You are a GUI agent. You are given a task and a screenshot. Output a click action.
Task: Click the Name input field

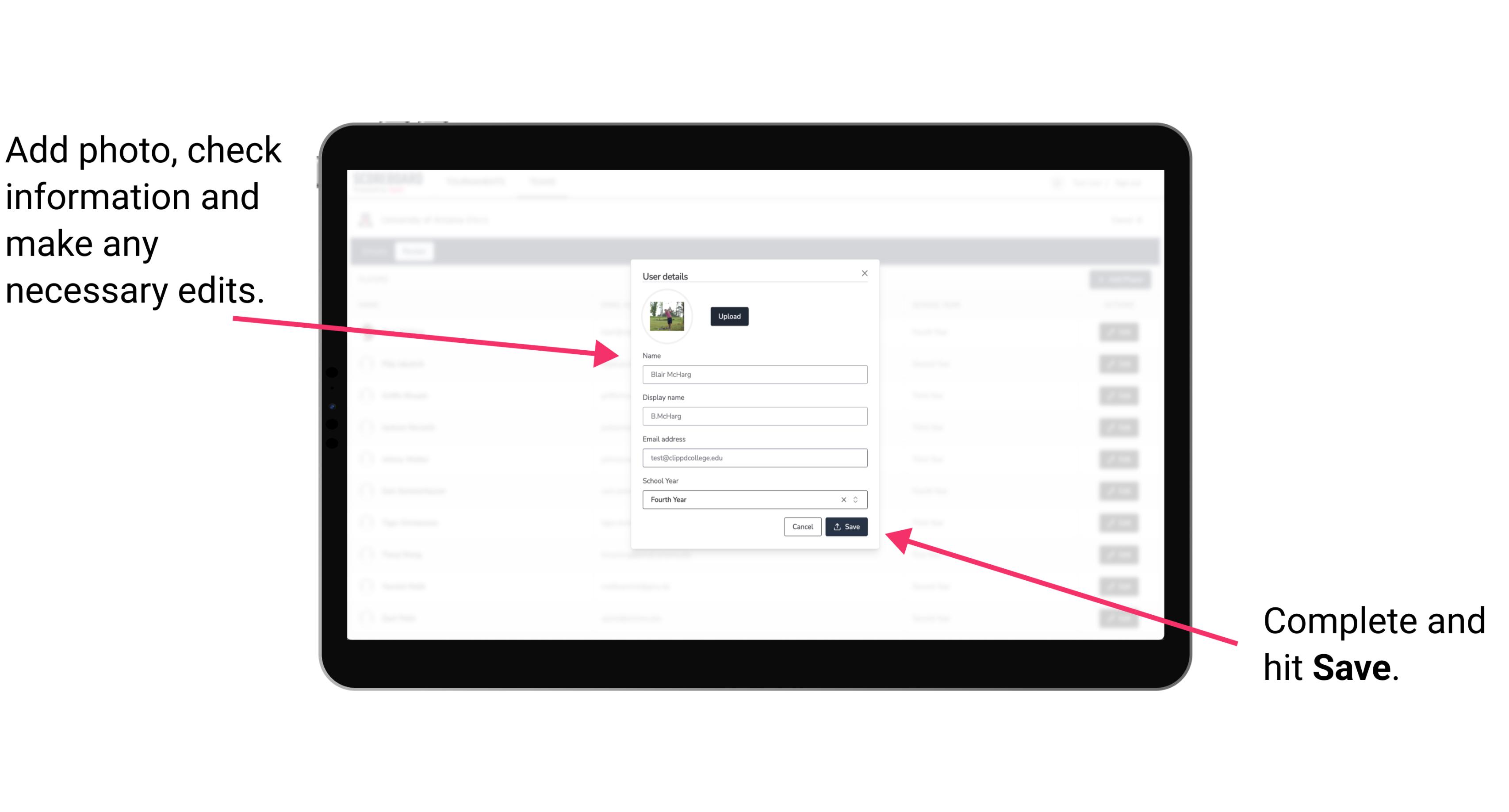tap(755, 374)
